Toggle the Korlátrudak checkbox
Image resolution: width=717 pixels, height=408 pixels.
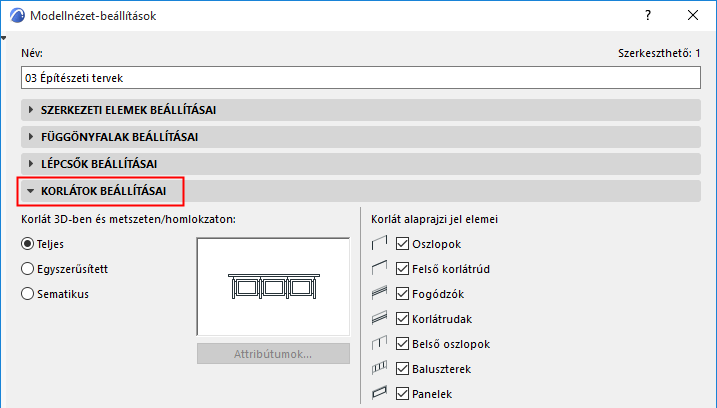(x=402, y=318)
